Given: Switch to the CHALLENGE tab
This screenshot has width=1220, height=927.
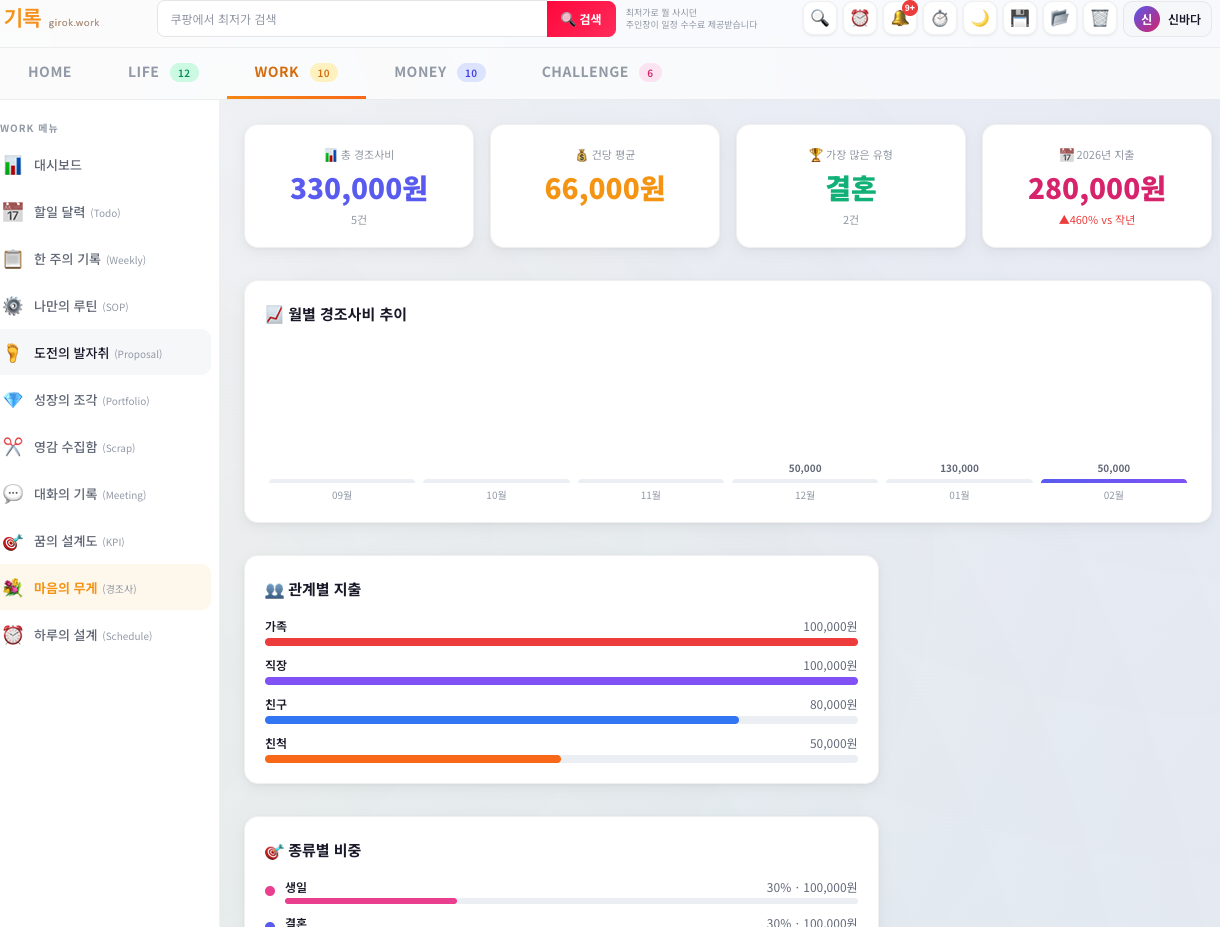Looking at the screenshot, I should [x=586, y=71].
